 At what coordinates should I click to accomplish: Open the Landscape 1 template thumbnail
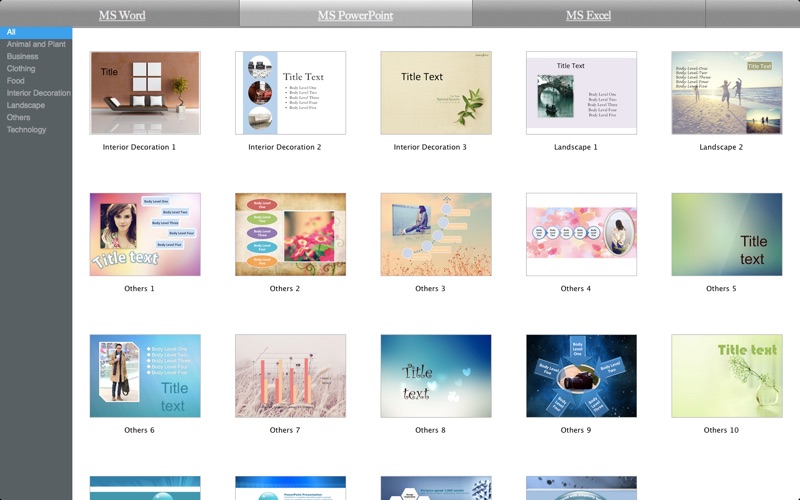[581, 93]
